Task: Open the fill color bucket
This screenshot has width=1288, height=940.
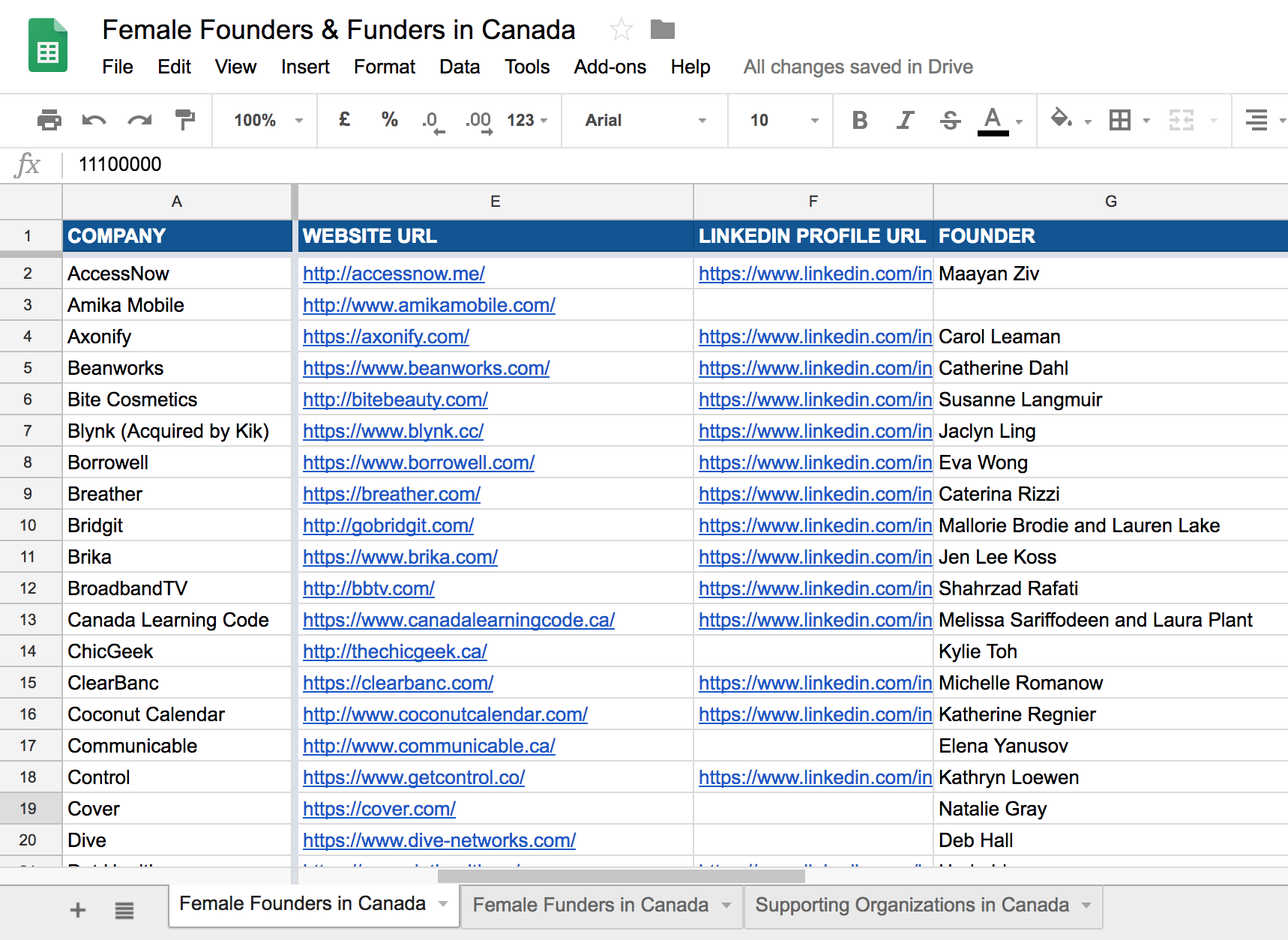Action: click(x=1061, y=119)
